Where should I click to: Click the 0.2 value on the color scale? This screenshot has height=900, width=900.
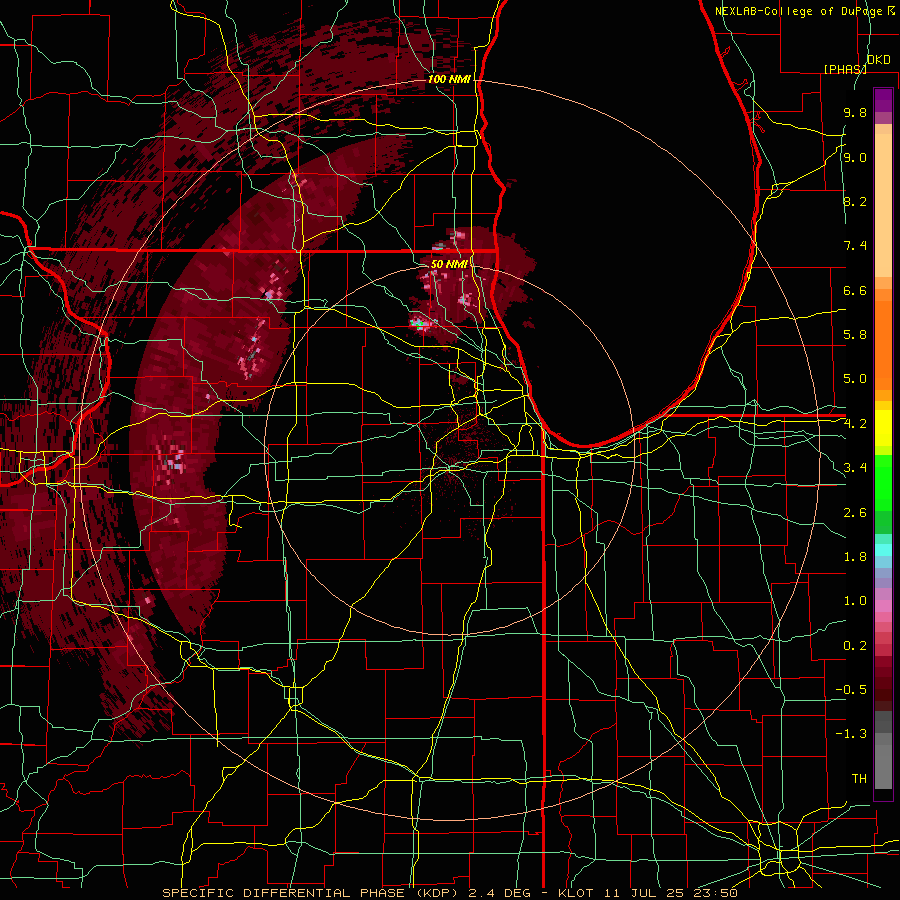[855, 646]
